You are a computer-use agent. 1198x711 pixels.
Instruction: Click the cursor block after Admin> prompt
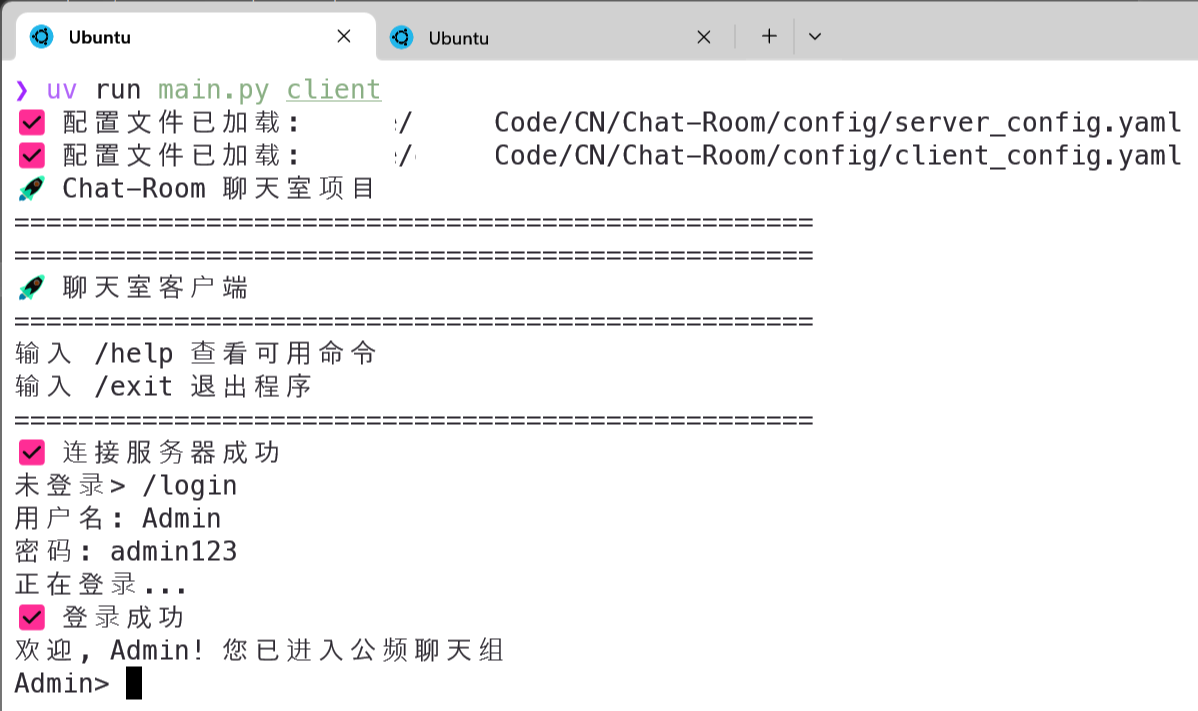coord(134,683)
